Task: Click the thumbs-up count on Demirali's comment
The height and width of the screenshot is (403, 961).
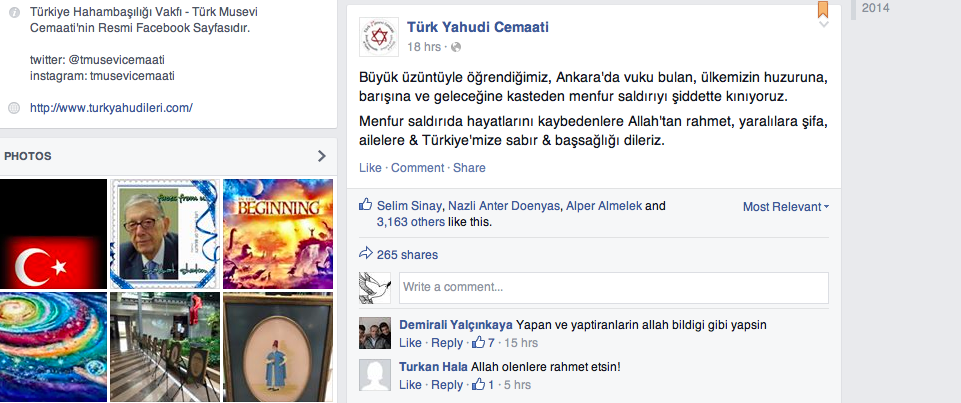Action: pos(483,342)
